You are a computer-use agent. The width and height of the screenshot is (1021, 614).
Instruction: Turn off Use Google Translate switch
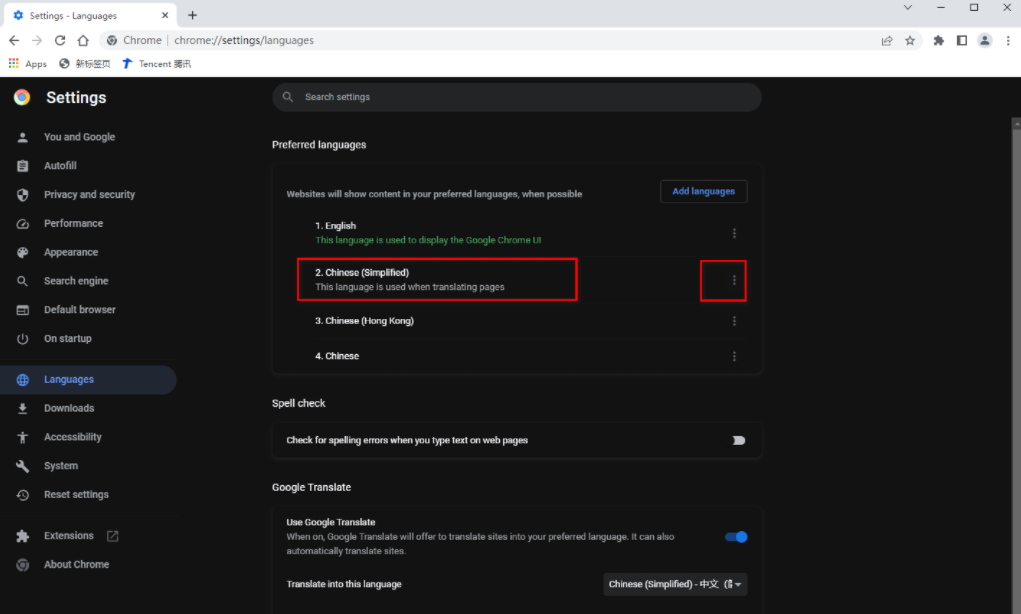coord(736,537)
